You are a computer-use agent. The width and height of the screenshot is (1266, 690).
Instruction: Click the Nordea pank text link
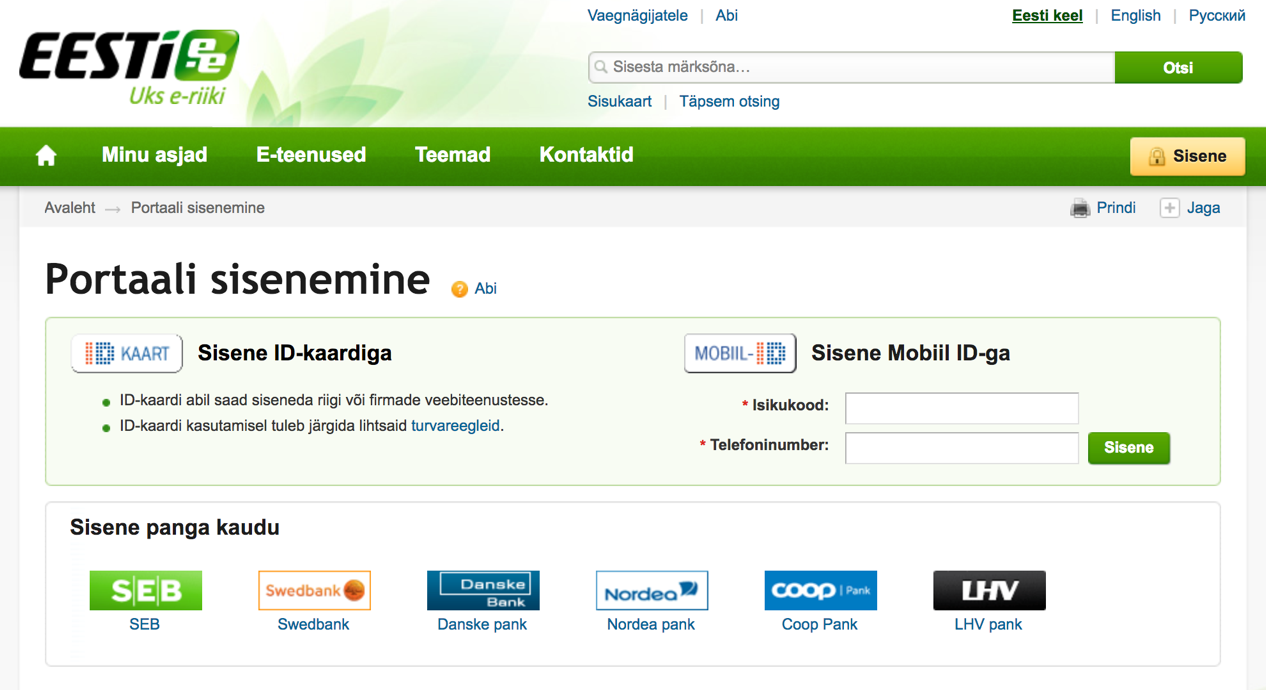click(651, 625)
